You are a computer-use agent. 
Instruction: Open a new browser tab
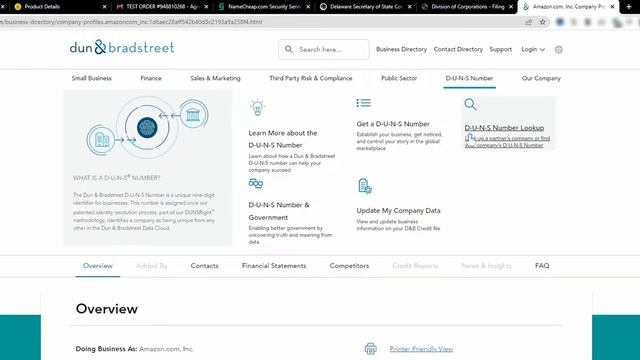coord(629,7)
